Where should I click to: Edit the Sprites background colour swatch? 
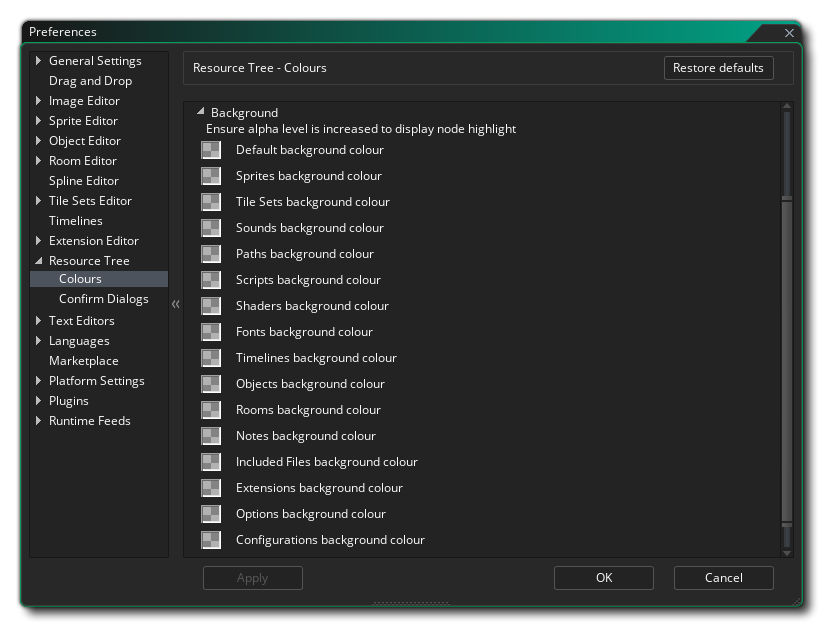pyautogui.click(x=211, y=175)
